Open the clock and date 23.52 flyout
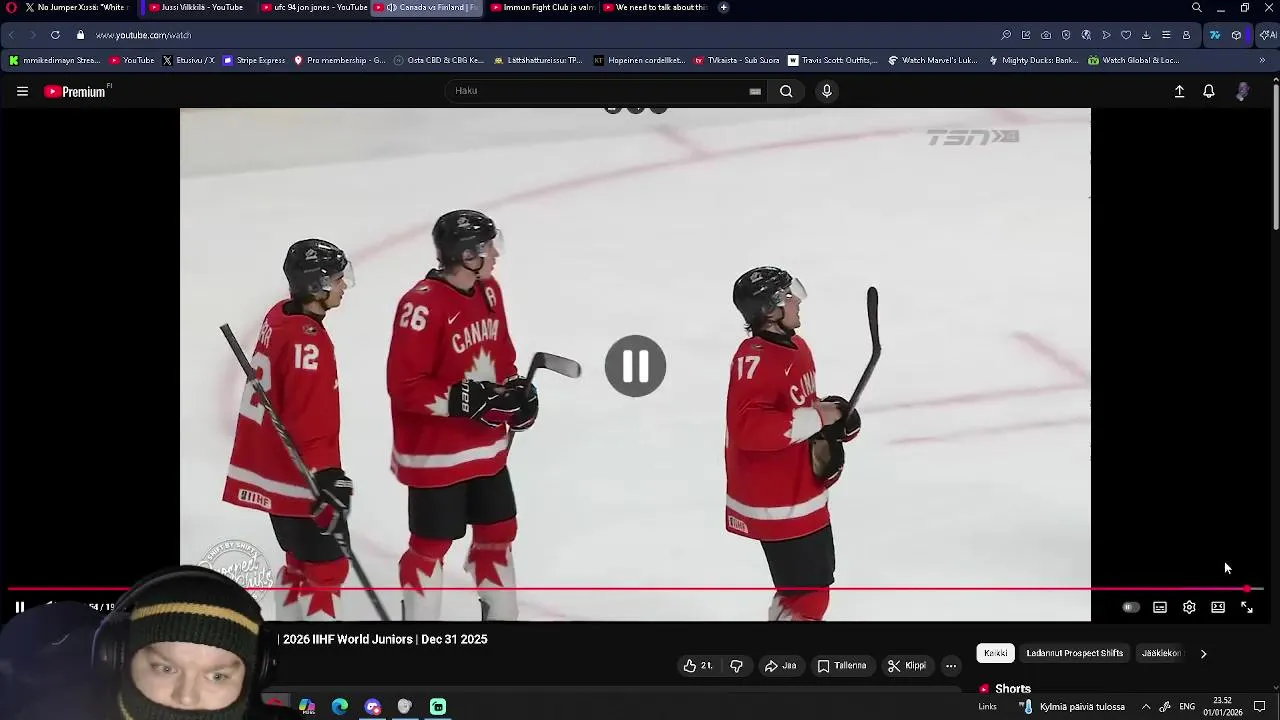The width and height of the screenshot is (1280, 720). pos(1223,707)
